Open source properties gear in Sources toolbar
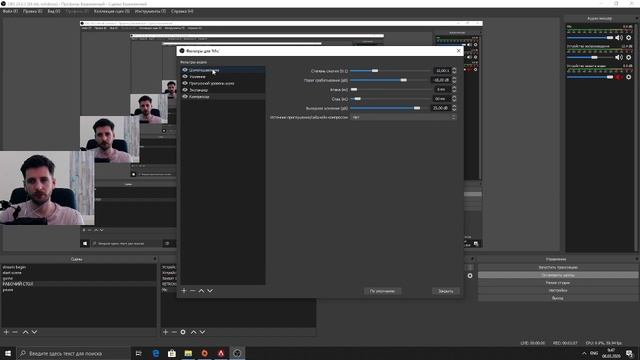640x360 pixels. tap(183, 332)
